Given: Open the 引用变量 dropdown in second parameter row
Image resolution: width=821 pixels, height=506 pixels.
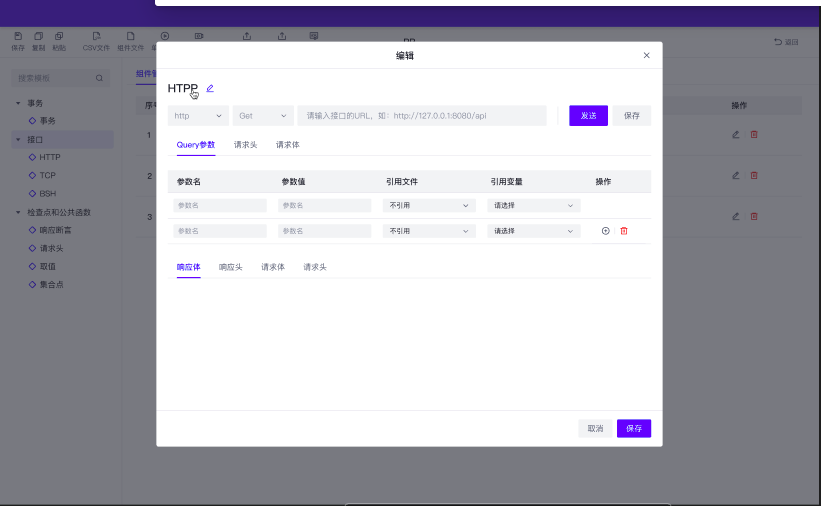Looking at the screenshot, I should (533, 231).
